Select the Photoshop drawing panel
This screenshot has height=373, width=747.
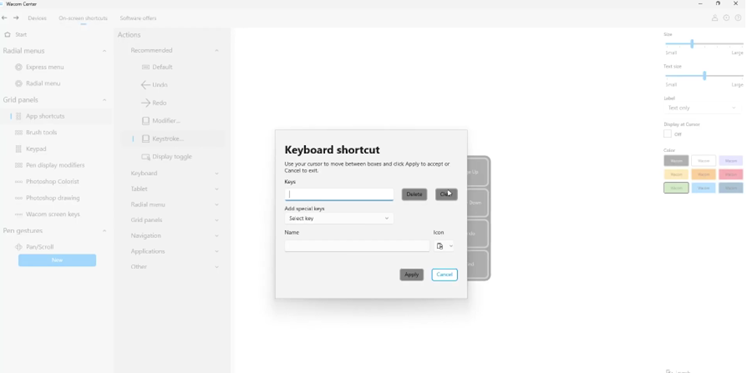(53, 198)
